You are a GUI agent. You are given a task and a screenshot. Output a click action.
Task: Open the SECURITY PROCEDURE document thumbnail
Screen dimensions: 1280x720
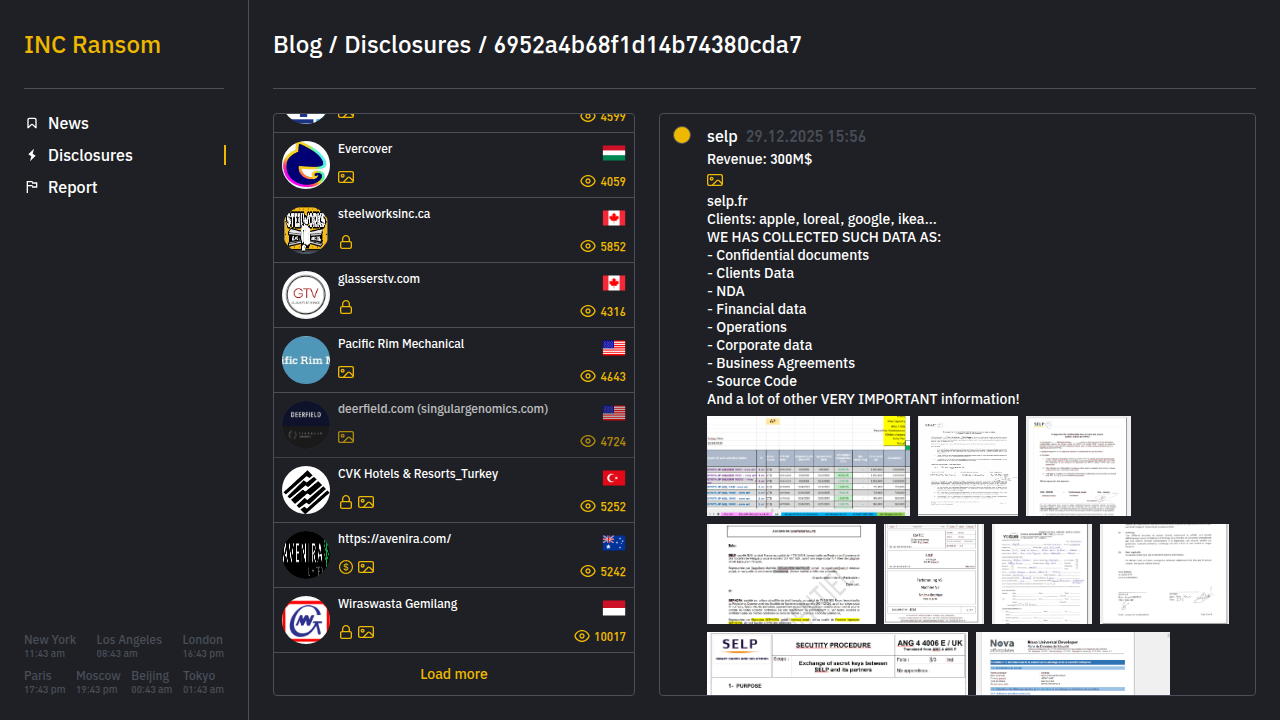[837, 662]
